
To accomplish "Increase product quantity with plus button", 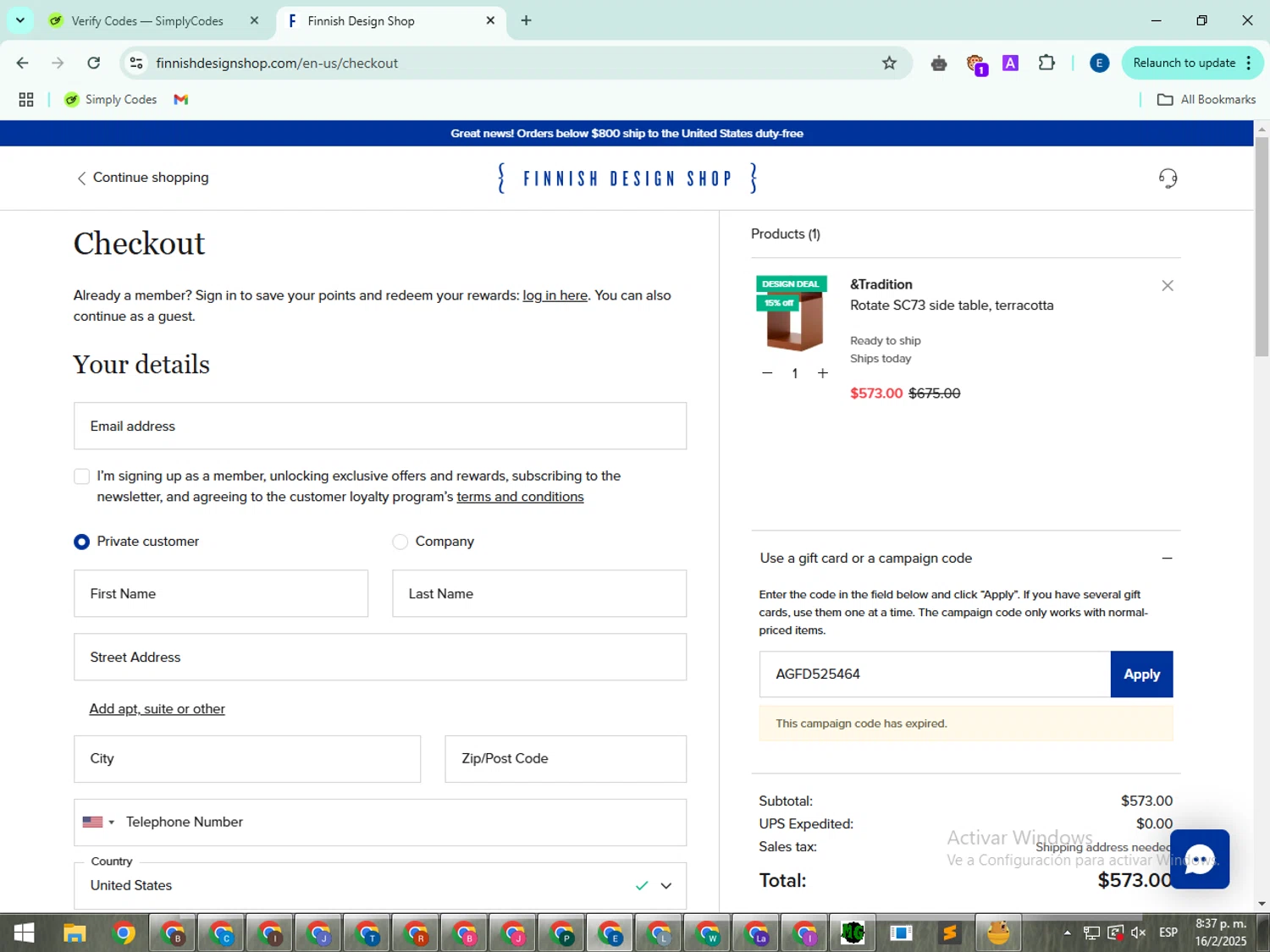I will point(822,373).
